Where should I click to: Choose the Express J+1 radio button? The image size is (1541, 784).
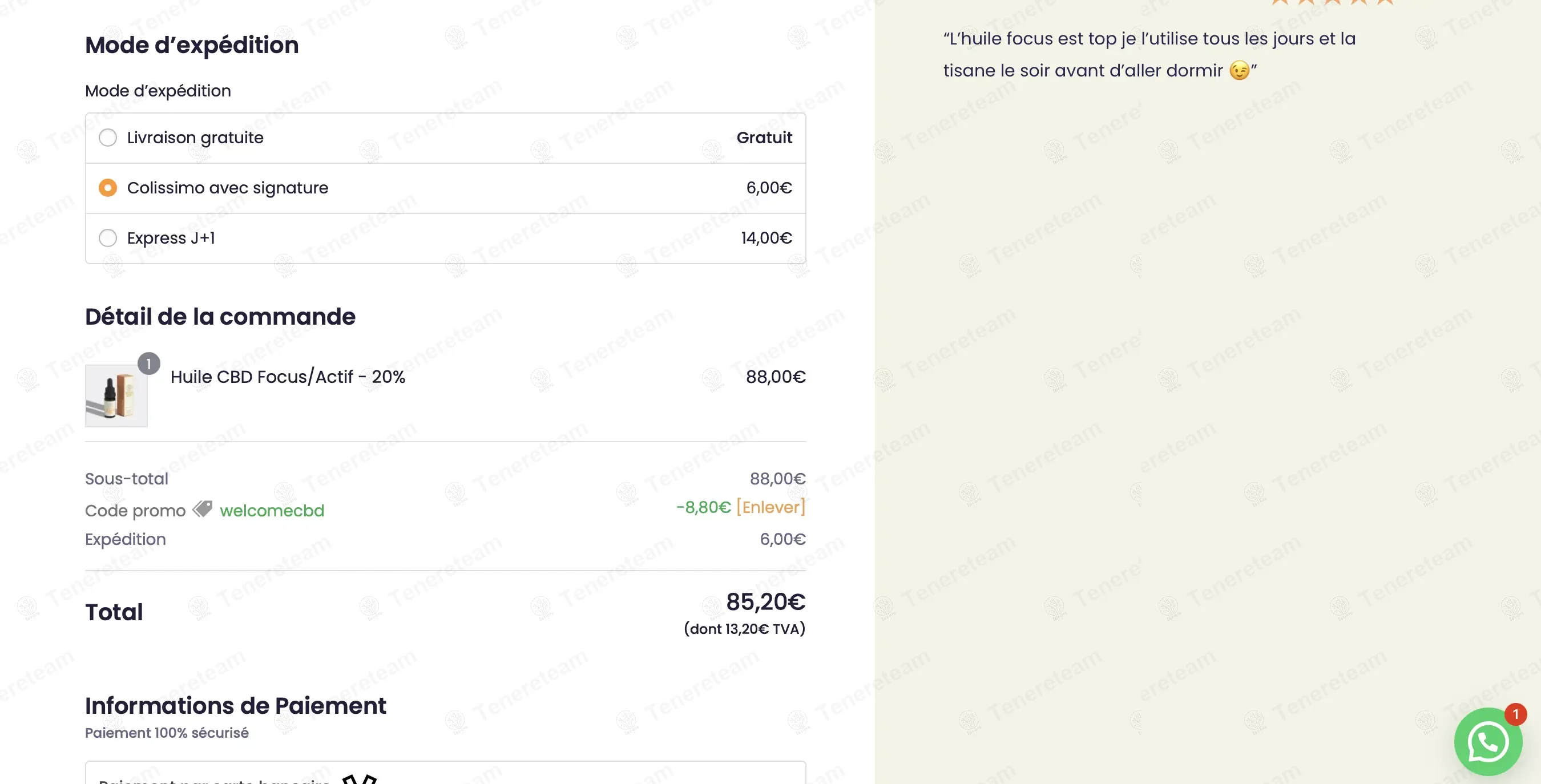pos(108,238)
